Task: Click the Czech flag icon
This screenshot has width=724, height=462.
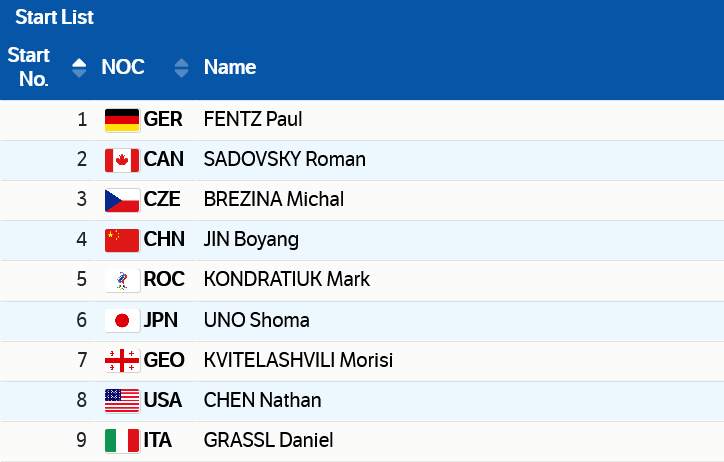Action: (122, 200)
